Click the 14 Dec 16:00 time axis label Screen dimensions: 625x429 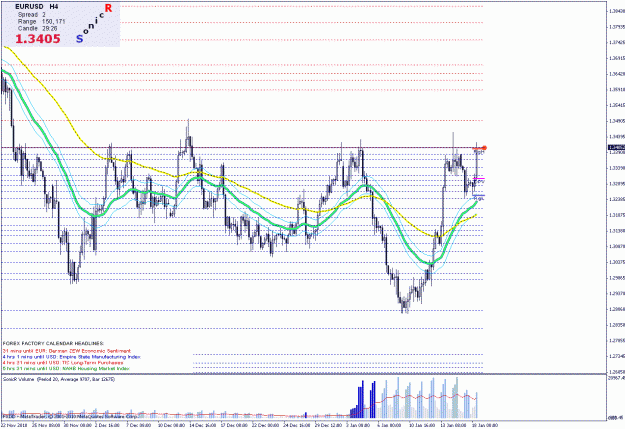click(202, 425)
